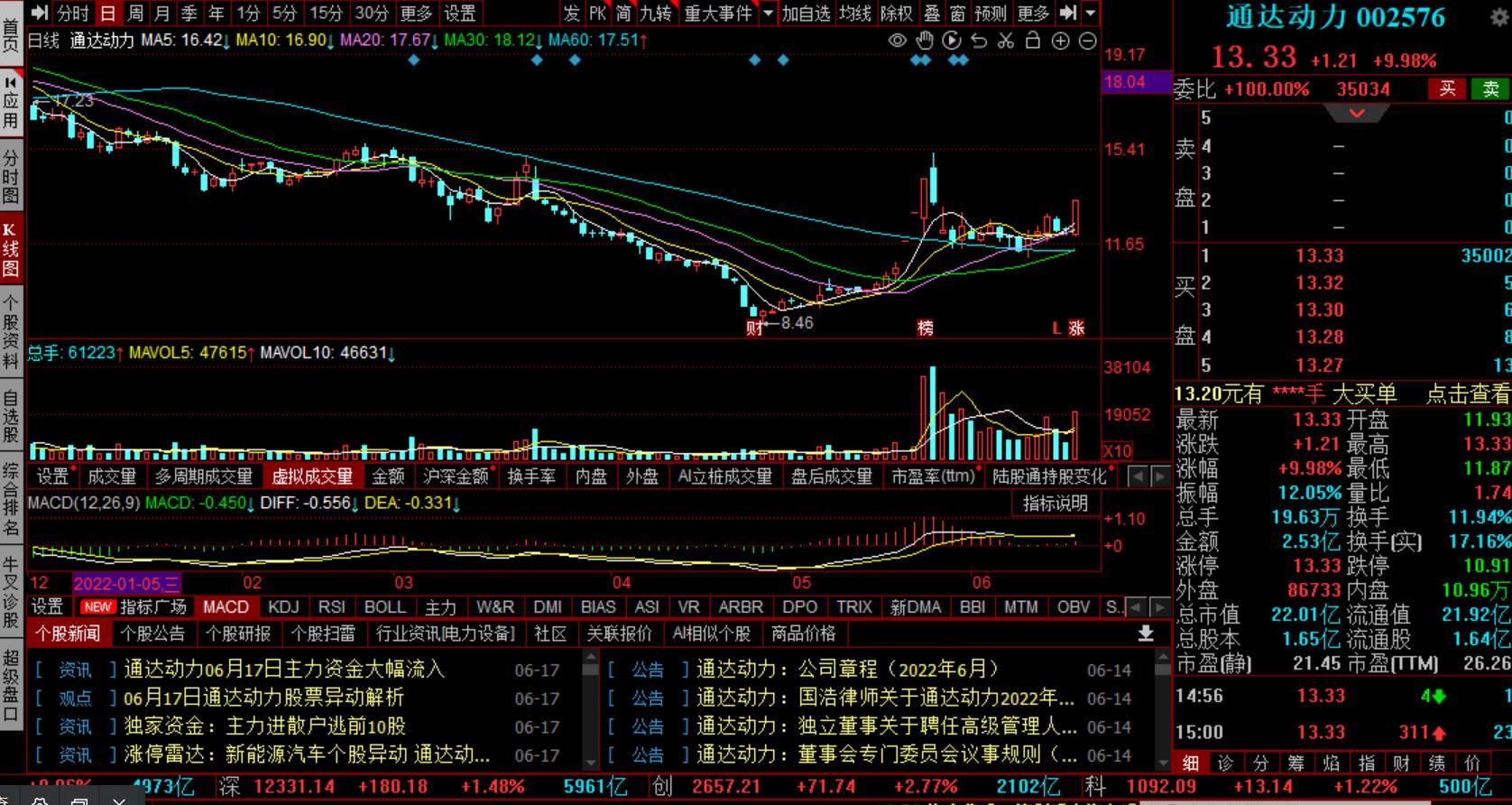Click the X10 volume scale toggle
Viewport: 1512px width, 805px height.
pyautogui.click(x=1117, y=450)
